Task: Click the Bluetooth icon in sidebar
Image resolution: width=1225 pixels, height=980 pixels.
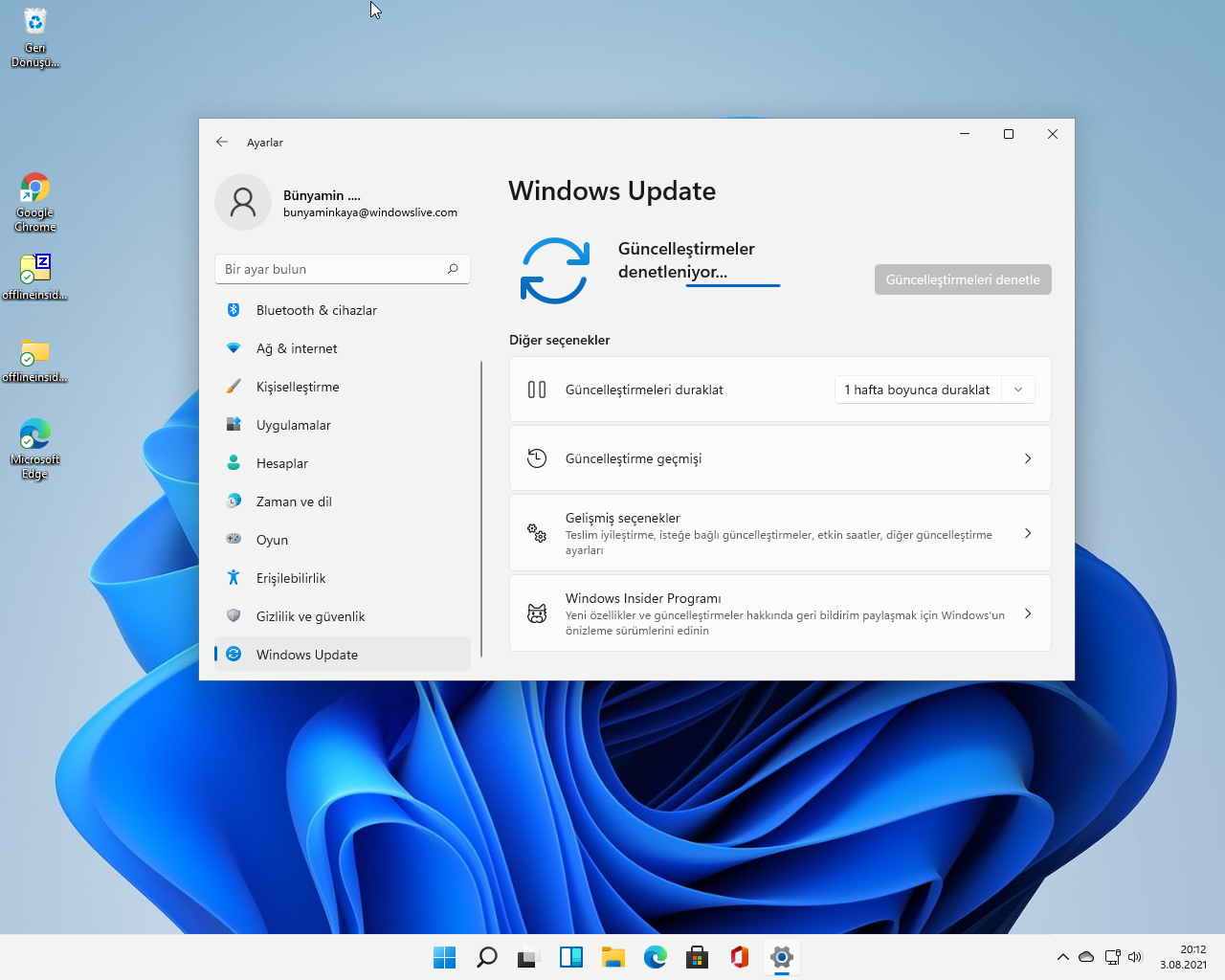Action: (234, 310)
